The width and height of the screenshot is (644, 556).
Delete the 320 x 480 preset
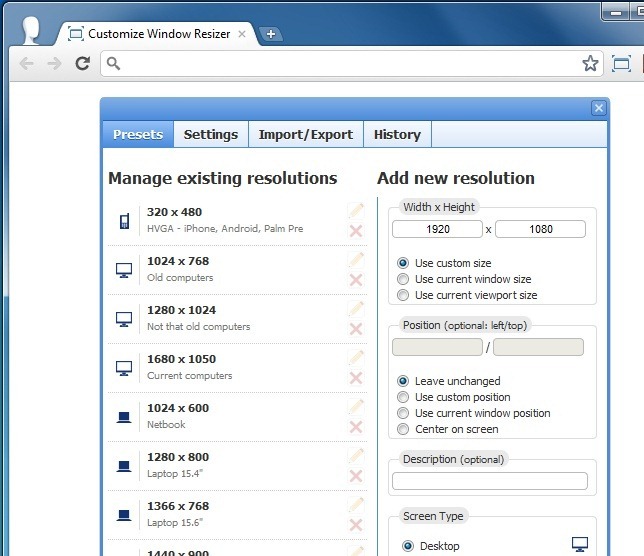pos(356,231)
